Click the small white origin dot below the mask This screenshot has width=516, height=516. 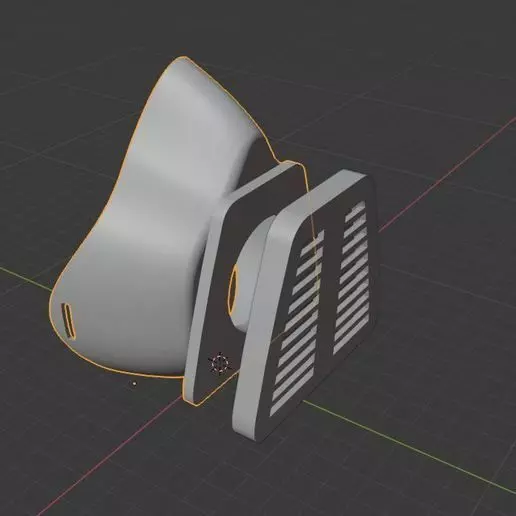click(x=134, y=384)
